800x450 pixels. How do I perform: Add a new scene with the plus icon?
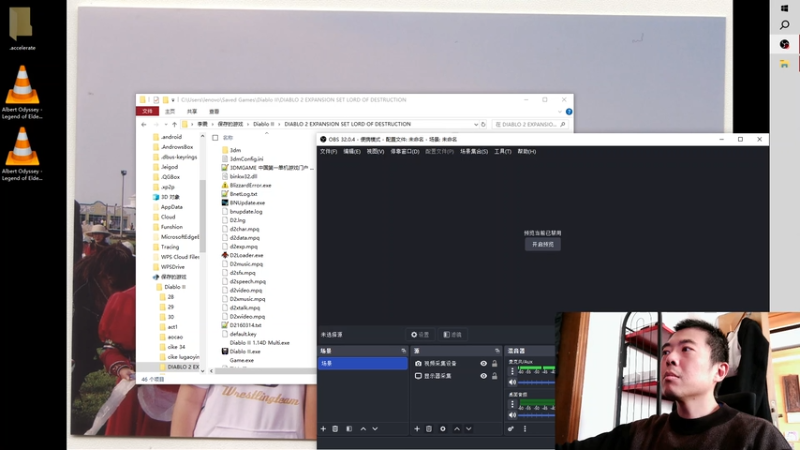click(x=323, y=429)
